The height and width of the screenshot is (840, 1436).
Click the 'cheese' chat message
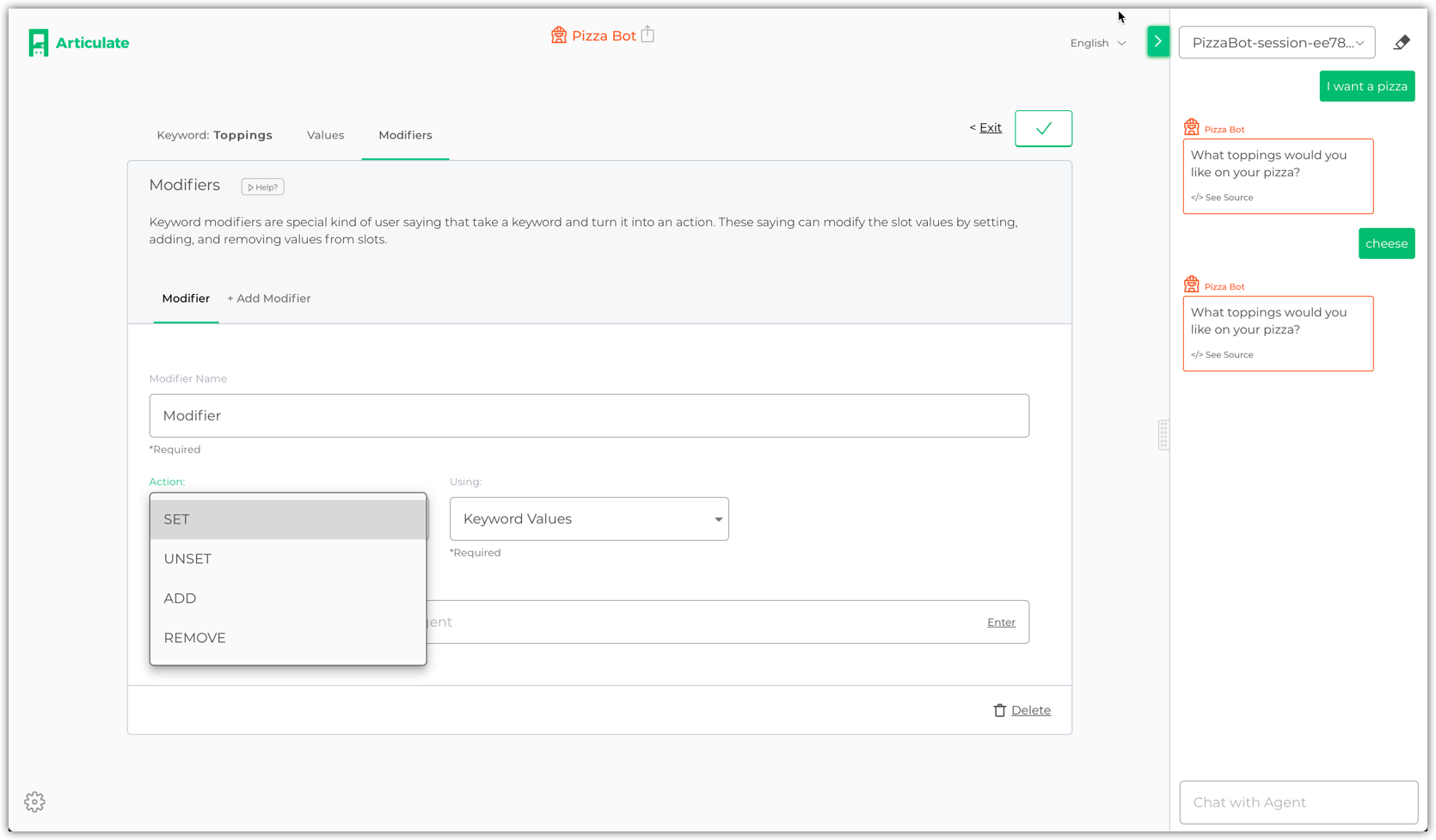coord(1386,243)
